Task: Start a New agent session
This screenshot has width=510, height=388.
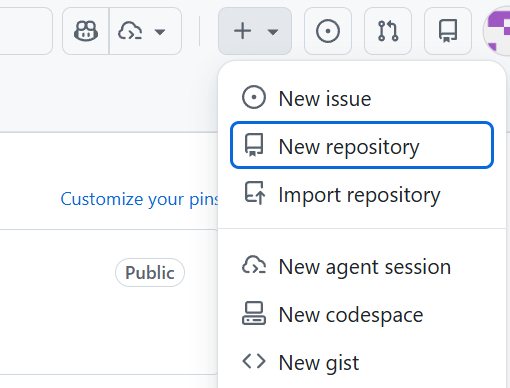Action: point(362,266)
